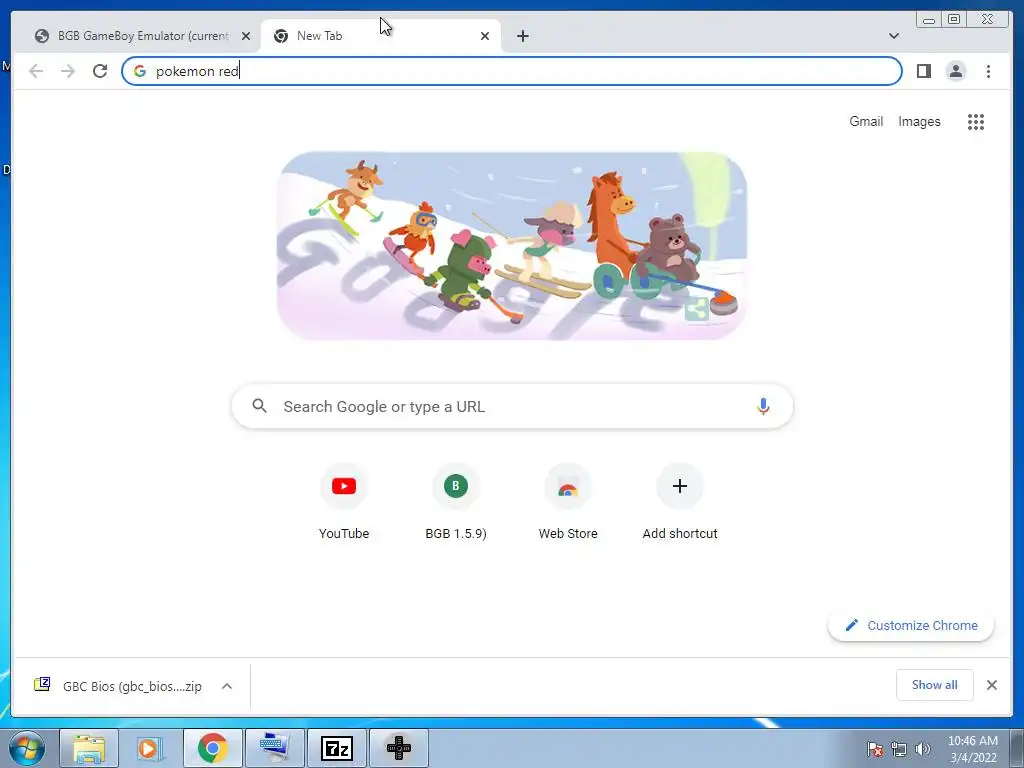Viewport: 1024px width, 768px height.
Task: Open the Chrome side panel
Action: coord(923,71)
